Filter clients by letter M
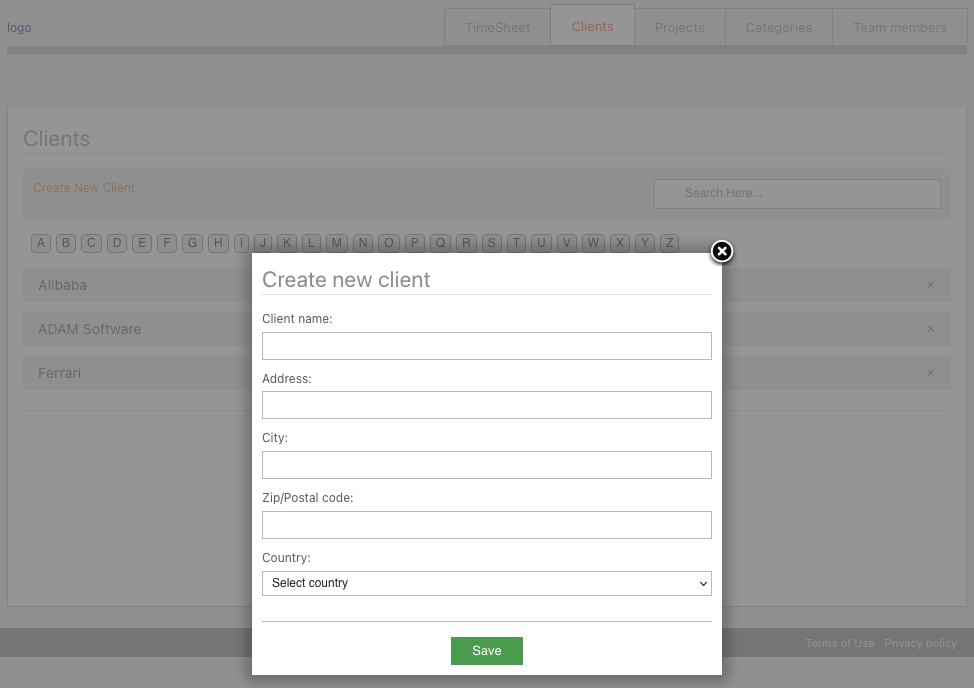Image resolution: width=974 pixels, height=688 pixels. [x=337, y=243]
